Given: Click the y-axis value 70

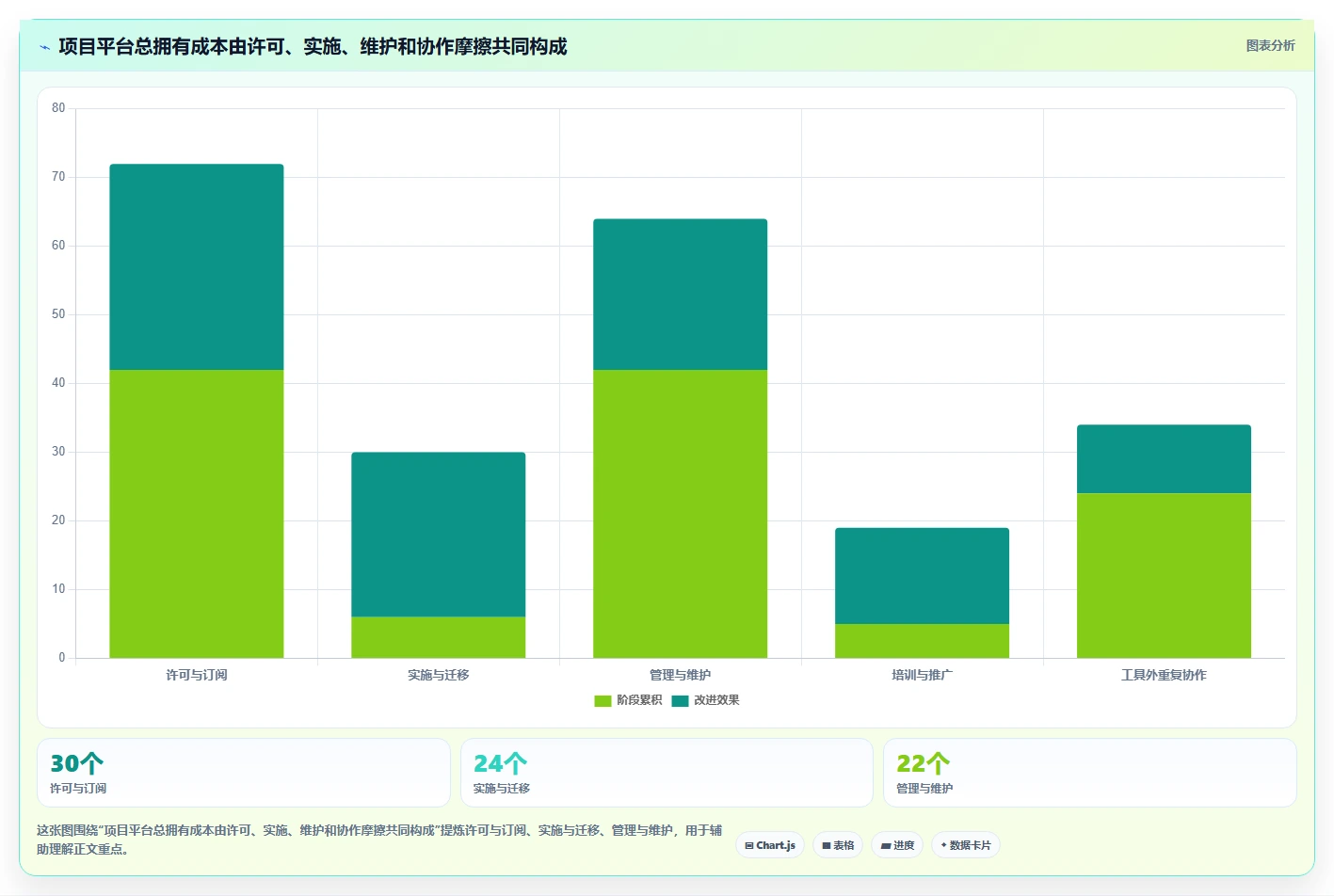Looking at the screenshot, I should pos(58,177).
